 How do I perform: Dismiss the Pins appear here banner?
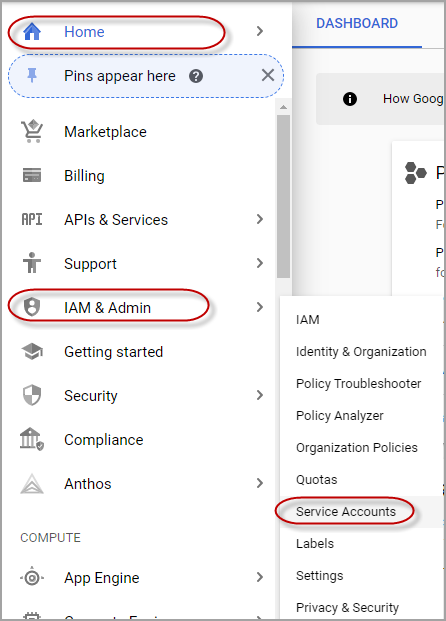point(268,75)
